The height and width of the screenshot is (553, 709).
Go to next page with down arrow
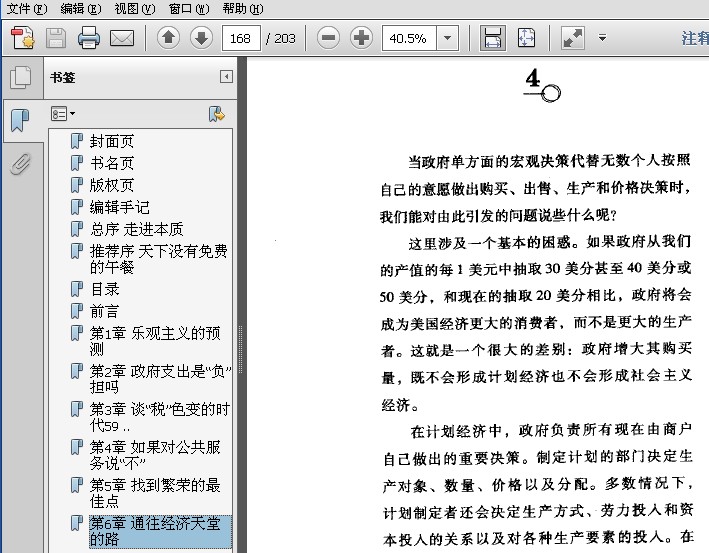(201, 39)
